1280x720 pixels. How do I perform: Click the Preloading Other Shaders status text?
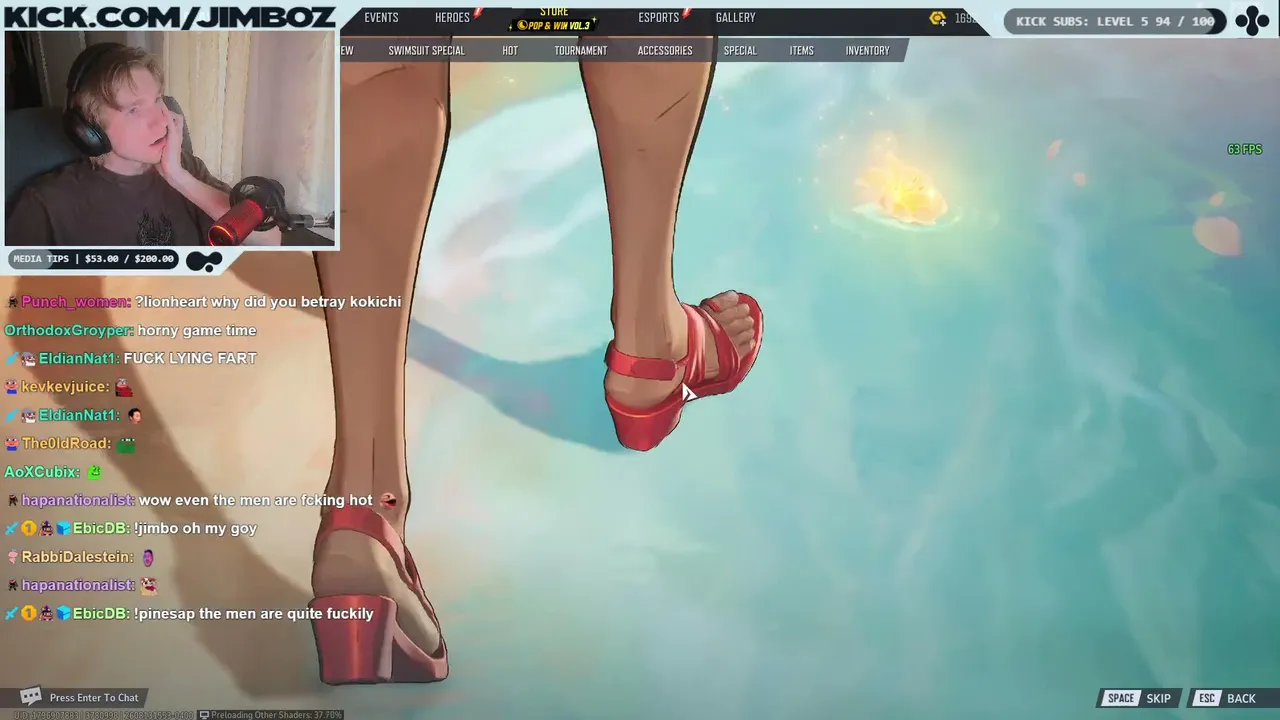tap(276, 715)
